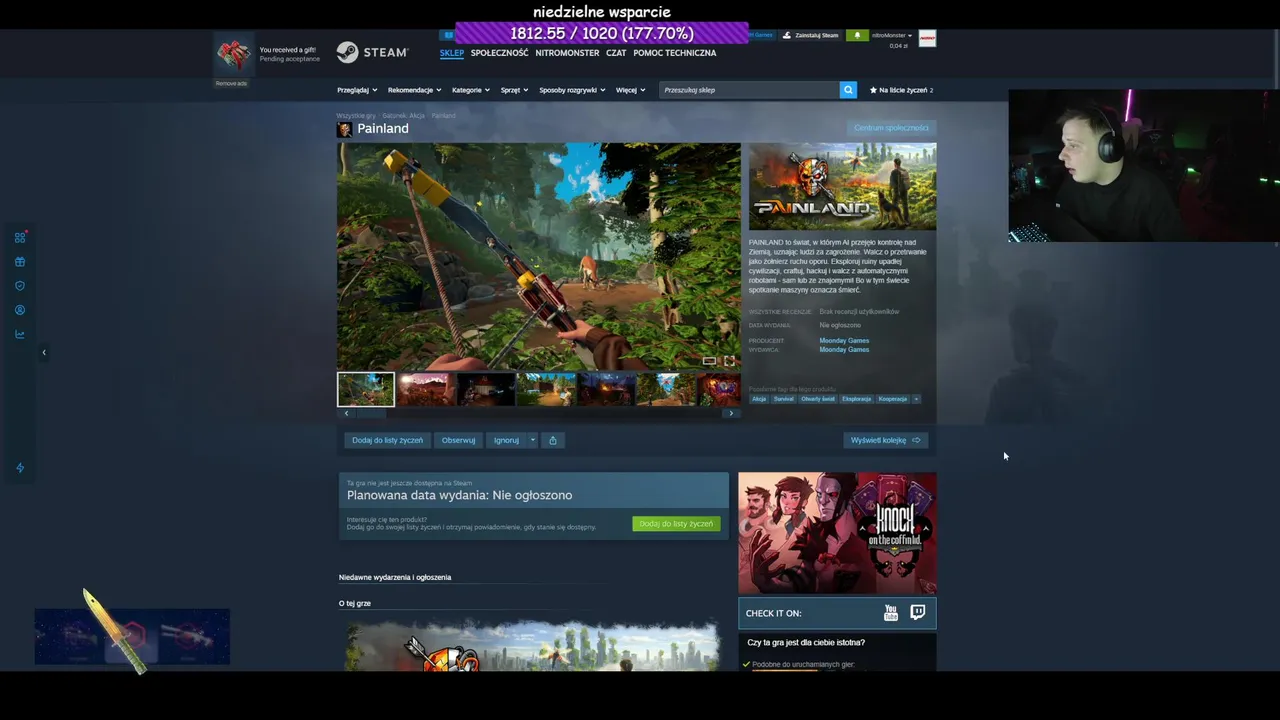Viewport: 1280px width, 720px height.
Task: Open the grid dashboard icon in left sidebar
Action: (x=20, y=238)
